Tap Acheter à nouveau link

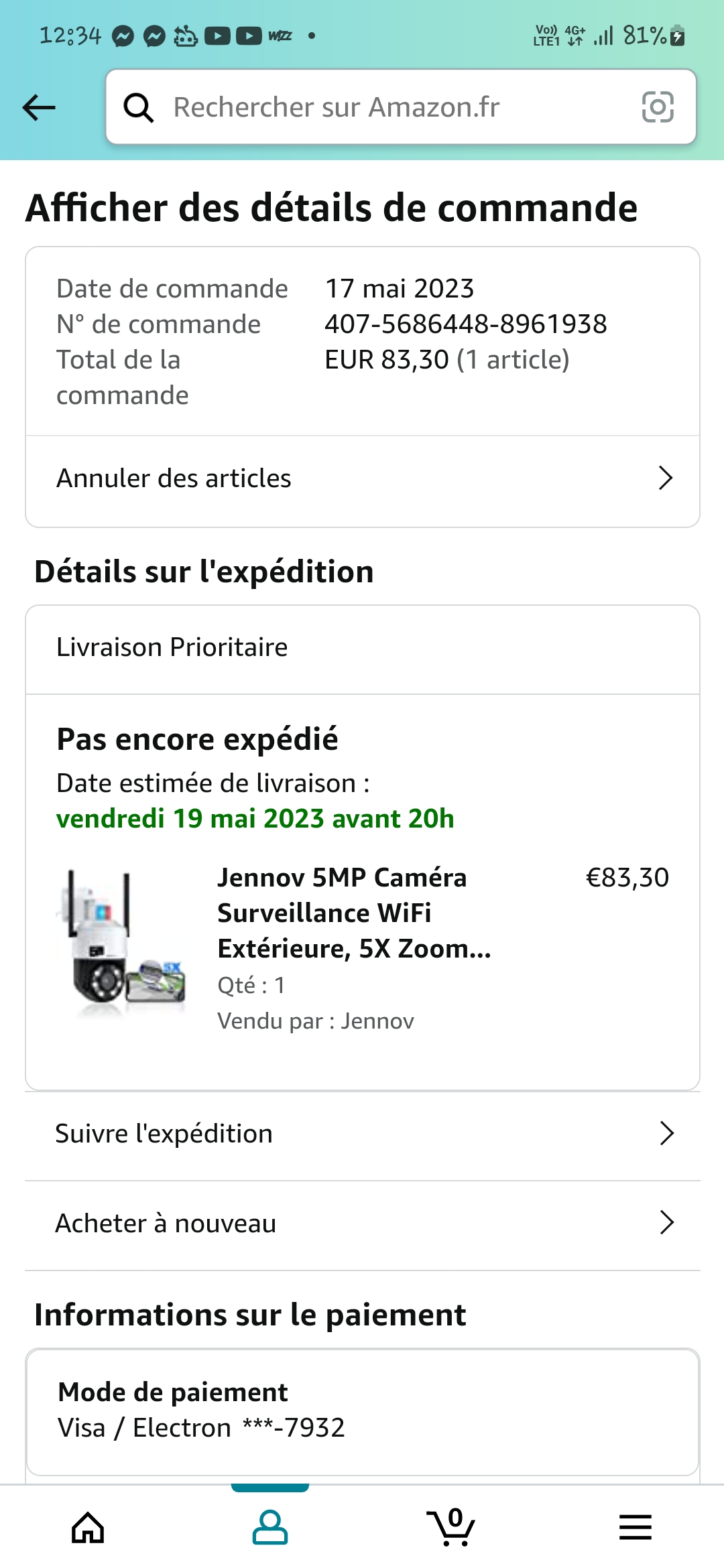166,1224
